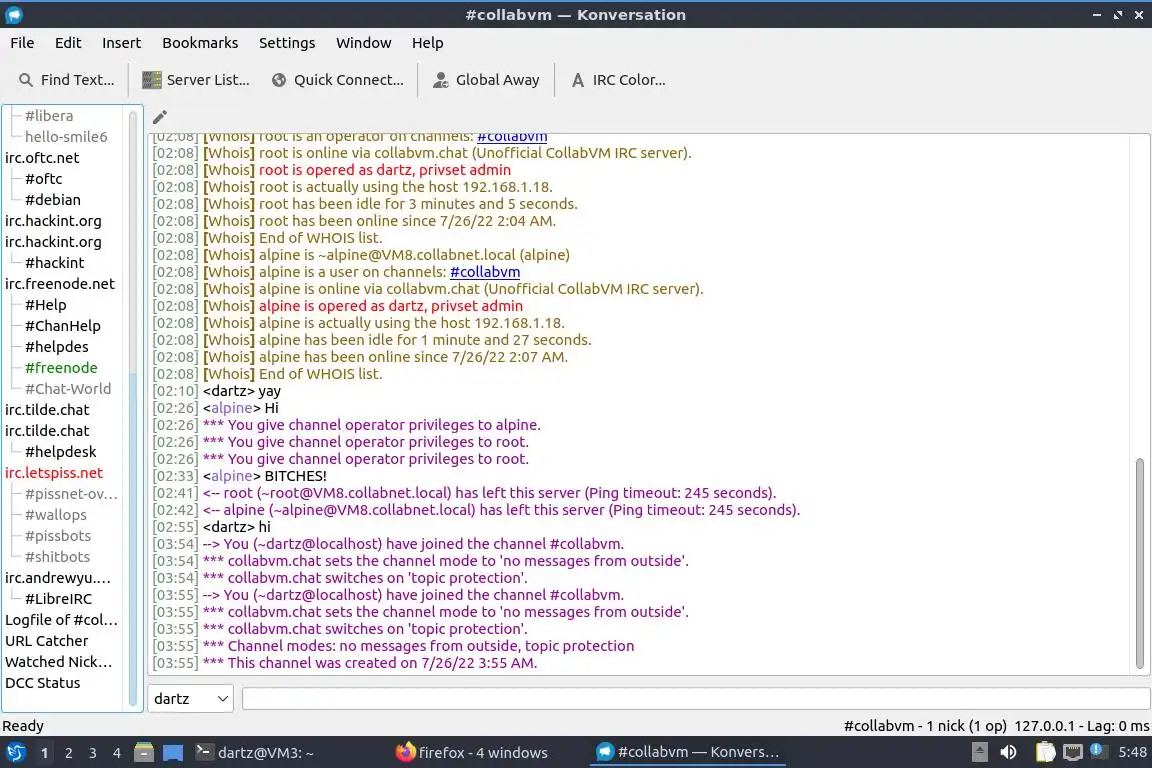Select hello-smile6 in the sidebar

66,137
